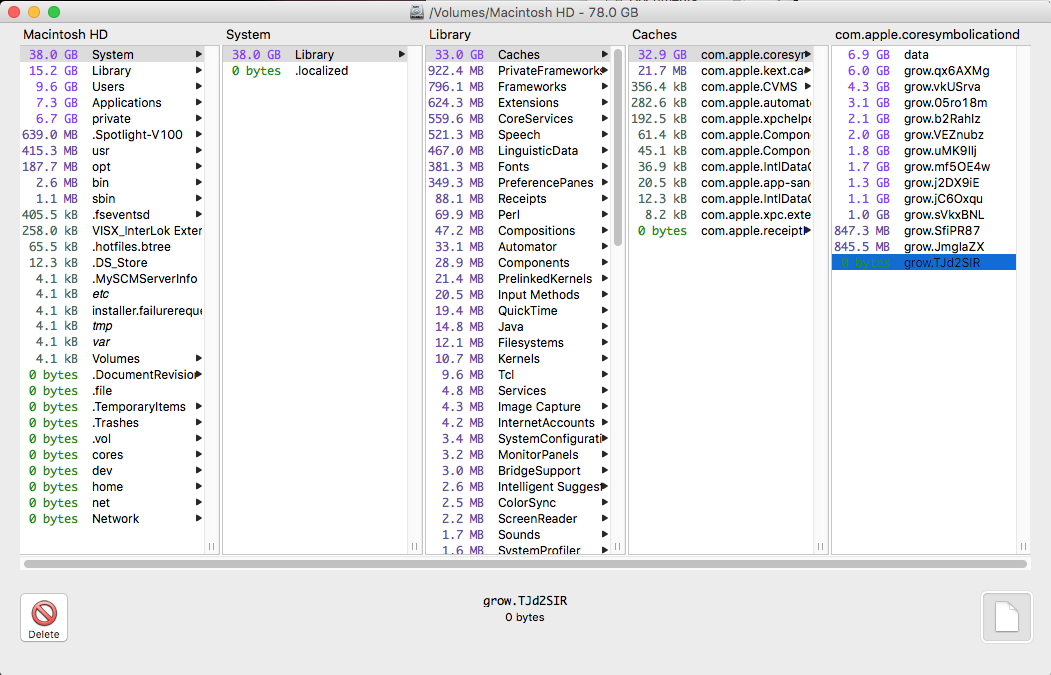Expand the Users folder arrow
Viewport: 1051px width, 675px height.
coord(198,86)
